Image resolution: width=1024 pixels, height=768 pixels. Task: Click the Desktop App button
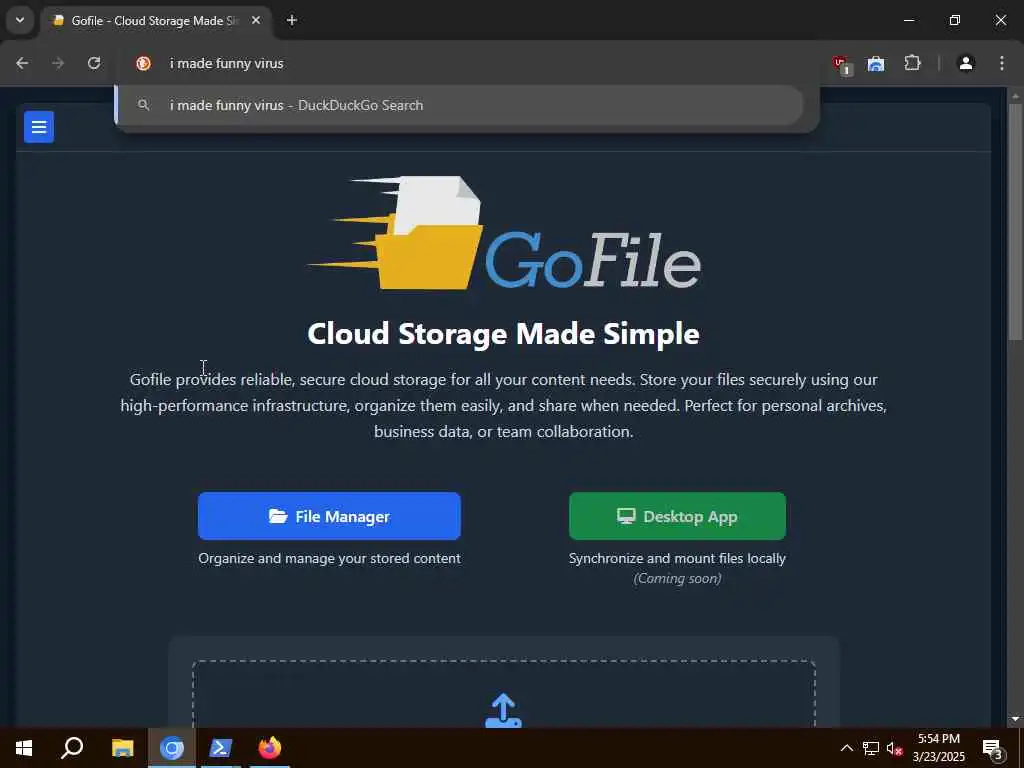coord(677,516)
